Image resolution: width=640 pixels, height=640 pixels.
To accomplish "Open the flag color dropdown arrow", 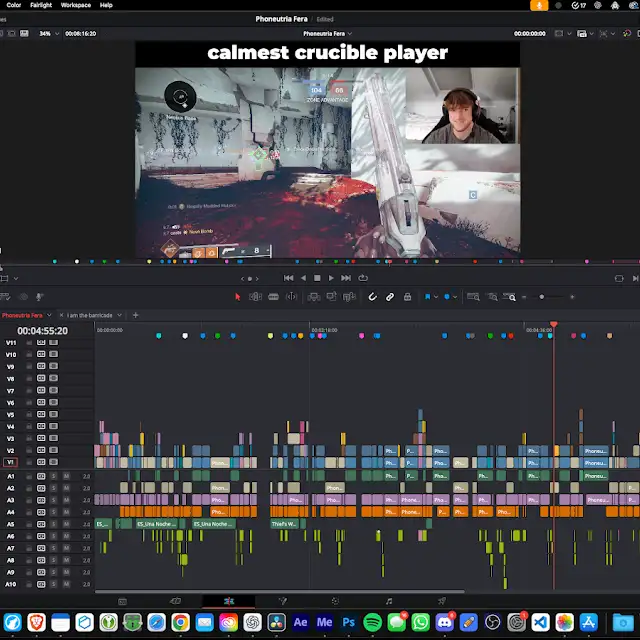I will [x=436, y=297].
